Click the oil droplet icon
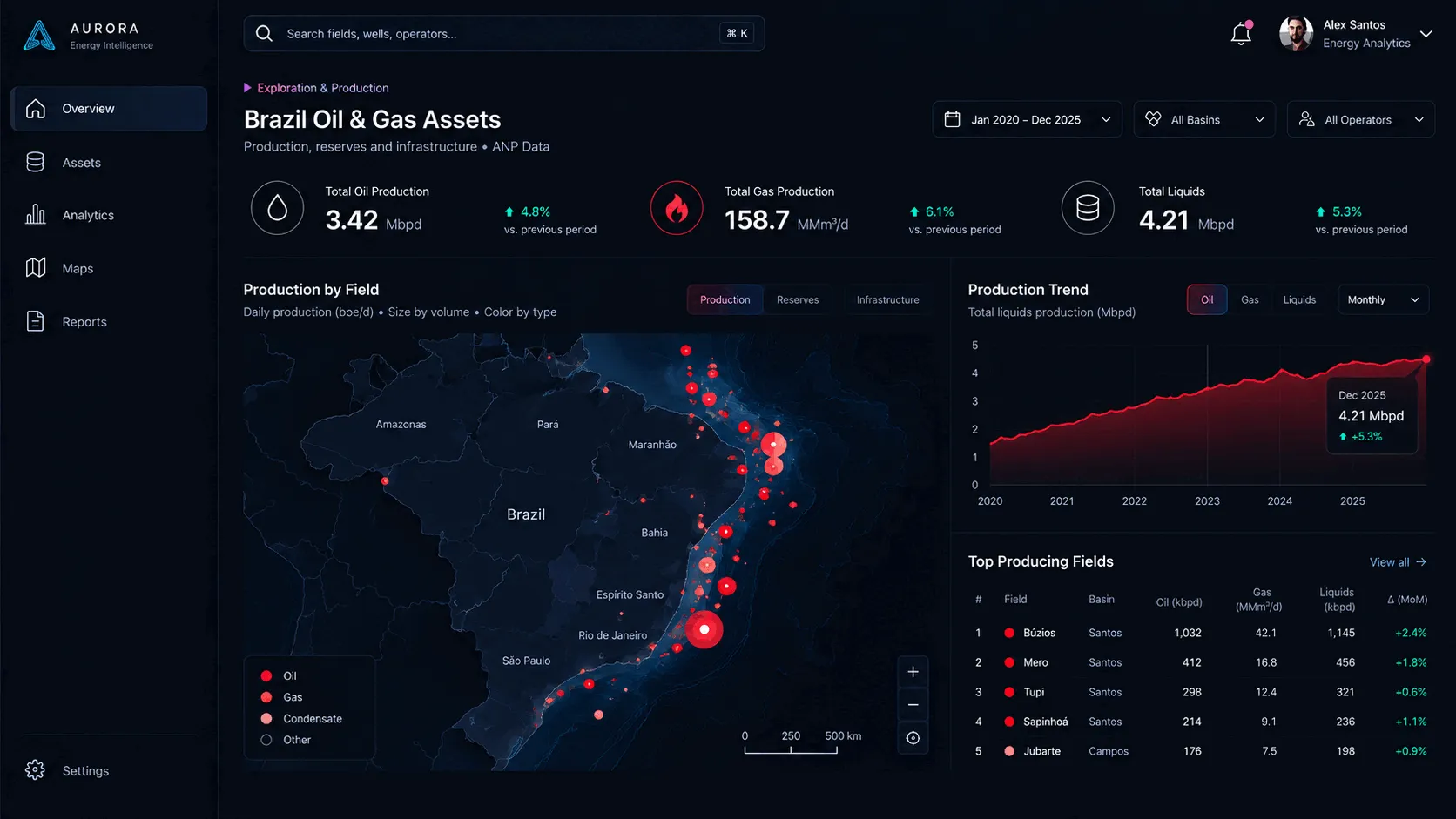This screenshot has height=819, width=1456. click(x=278, y=208)
